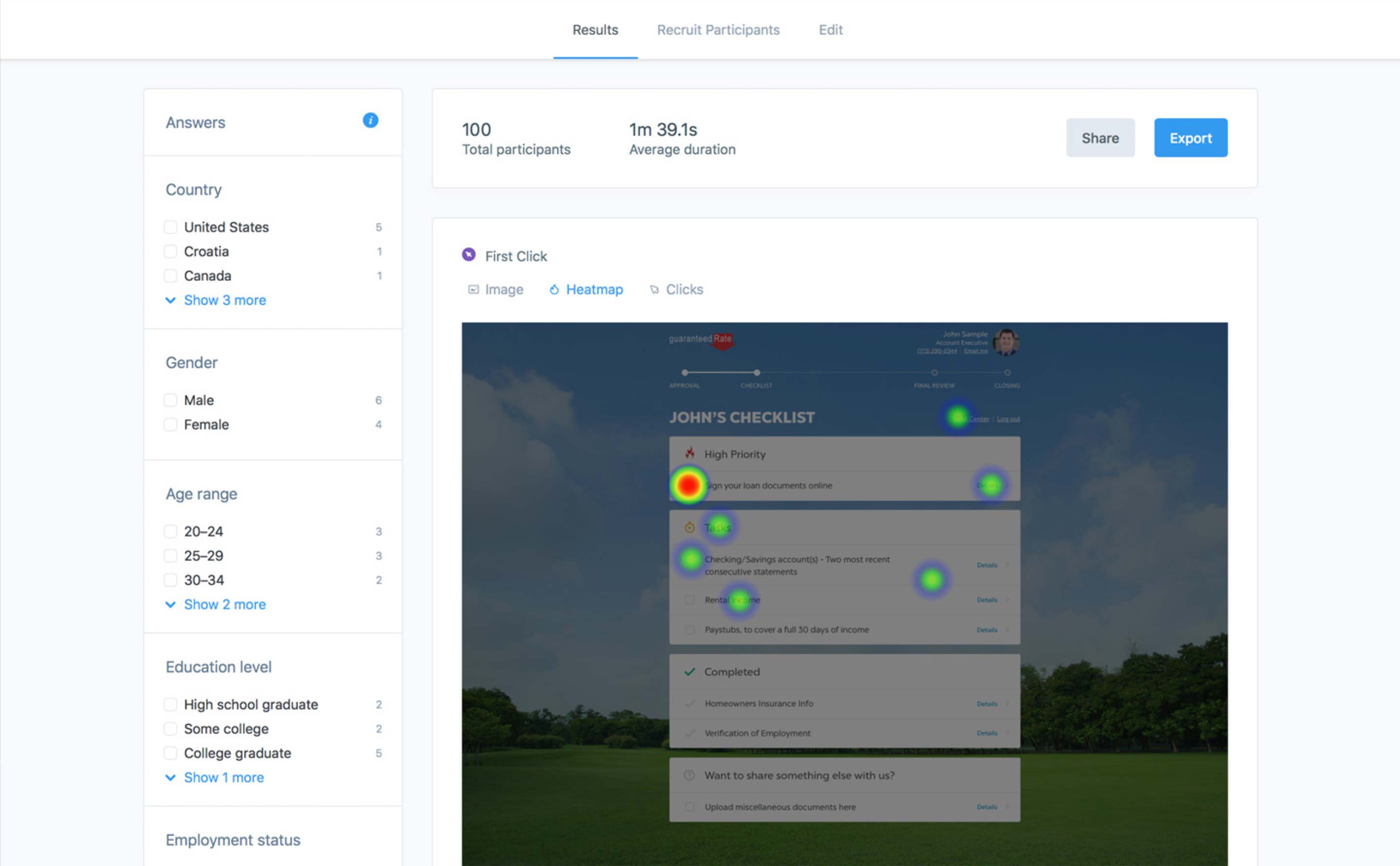Image resolution: width=1400 pixels, height=866 pixels.
Task: Enable the Male gender filter
Action: (x=171, y=400)
